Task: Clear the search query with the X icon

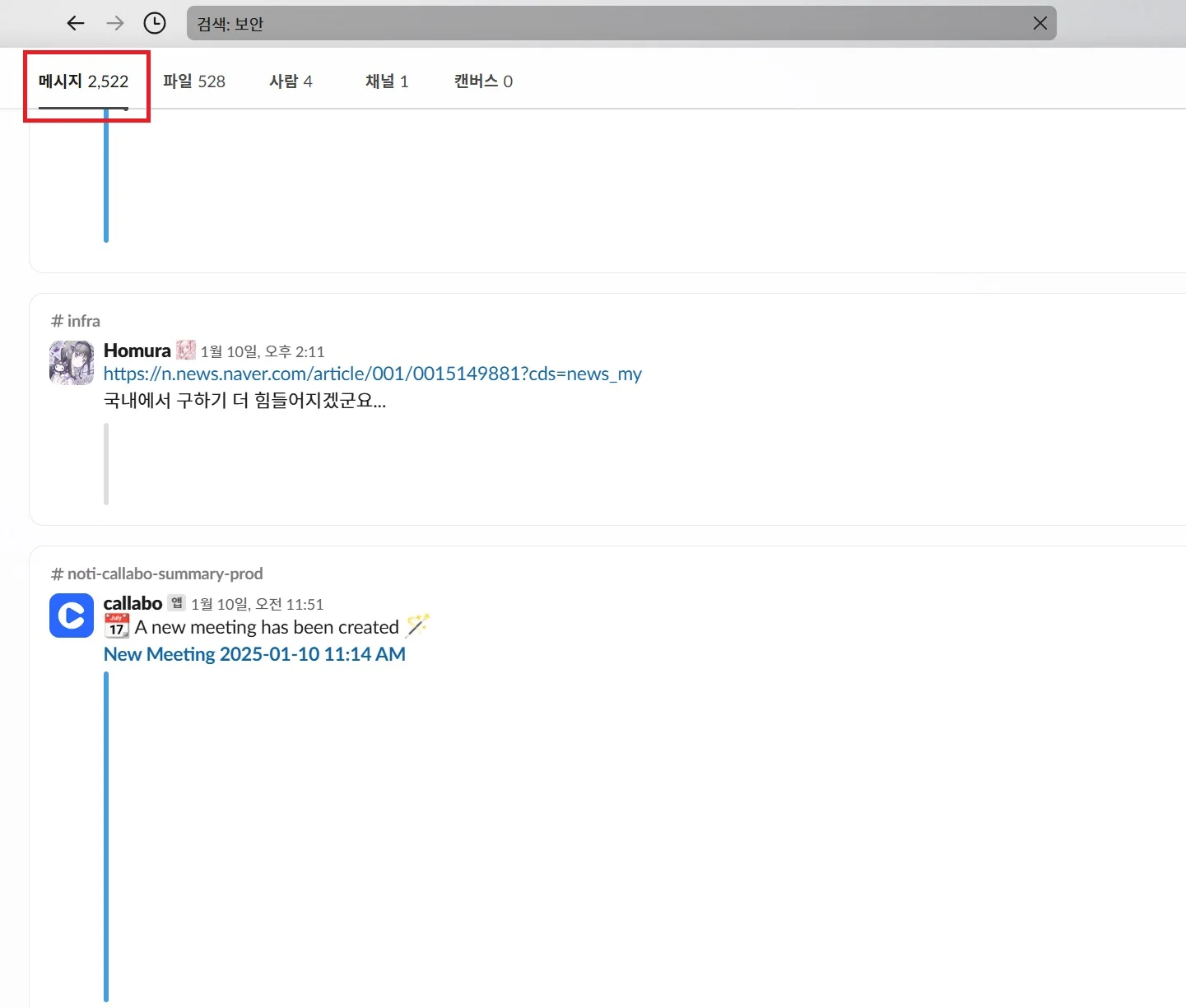Action: (x=1039, y=23)
